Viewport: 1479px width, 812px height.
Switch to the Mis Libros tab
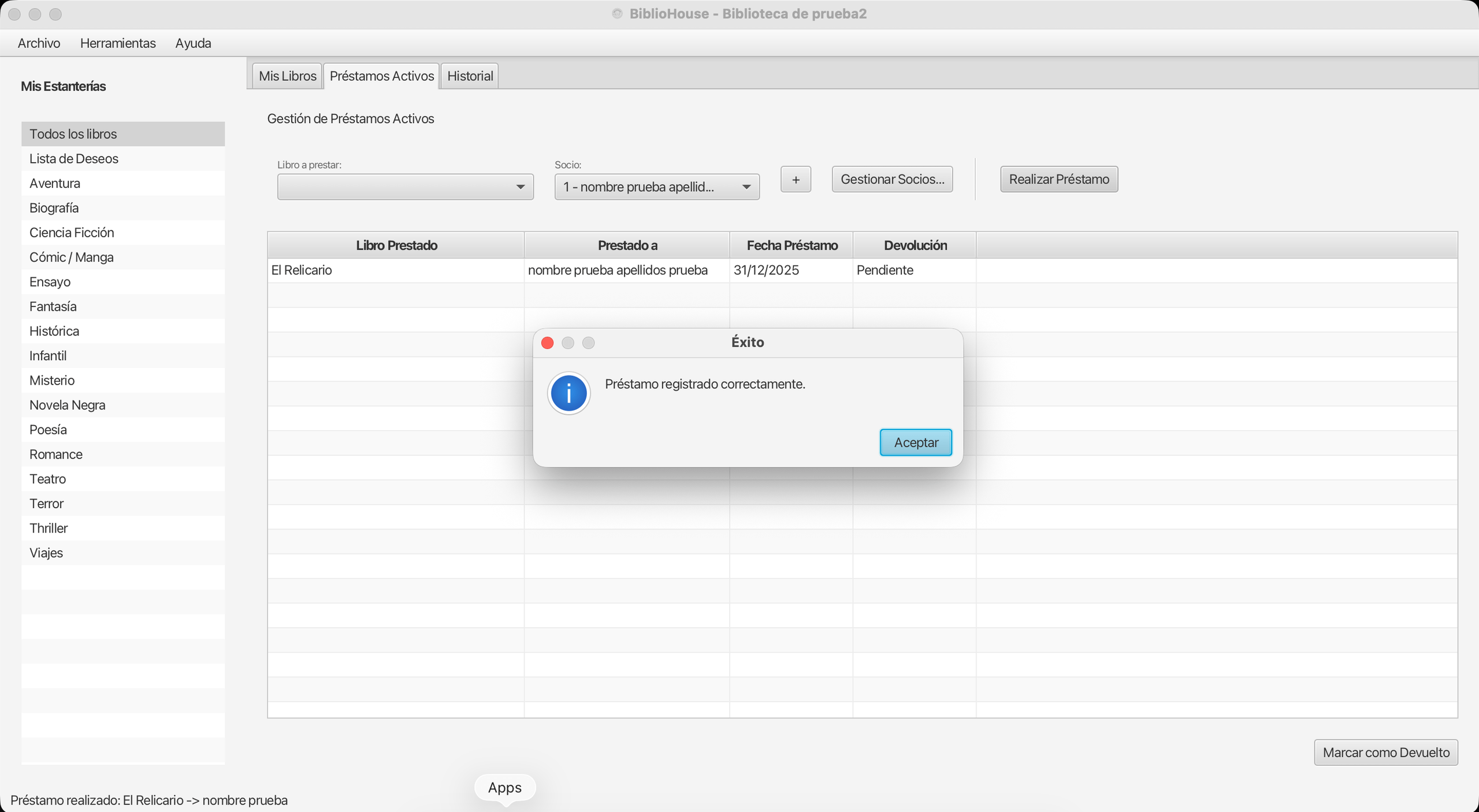(287, 76)
